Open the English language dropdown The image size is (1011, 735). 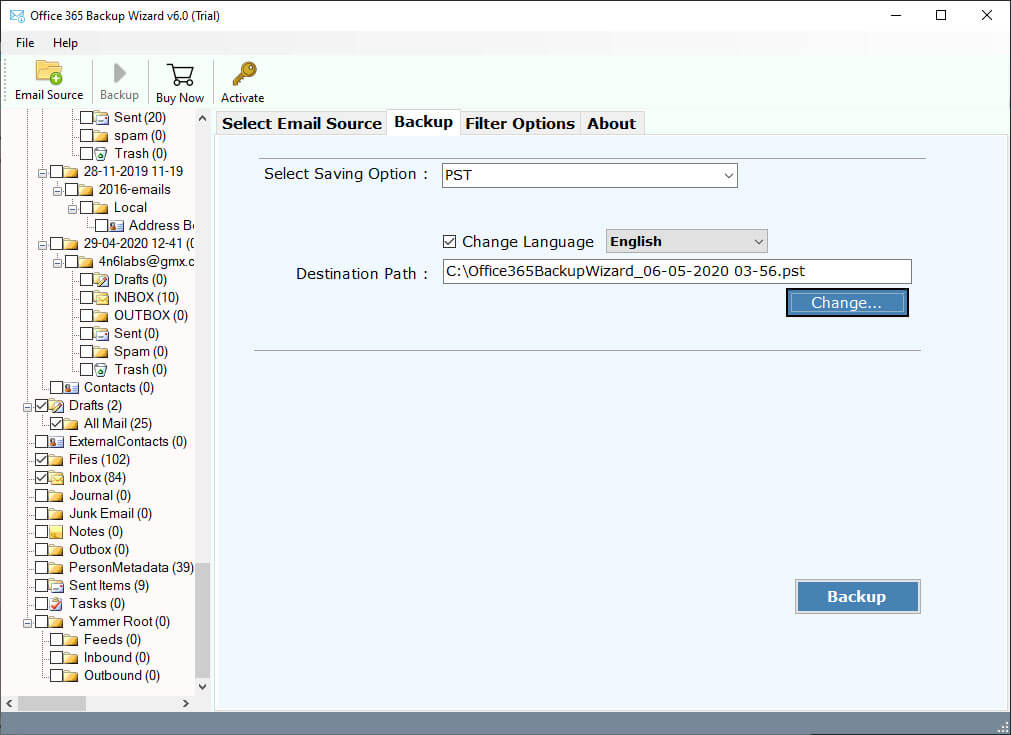click(x=687, y=242)
